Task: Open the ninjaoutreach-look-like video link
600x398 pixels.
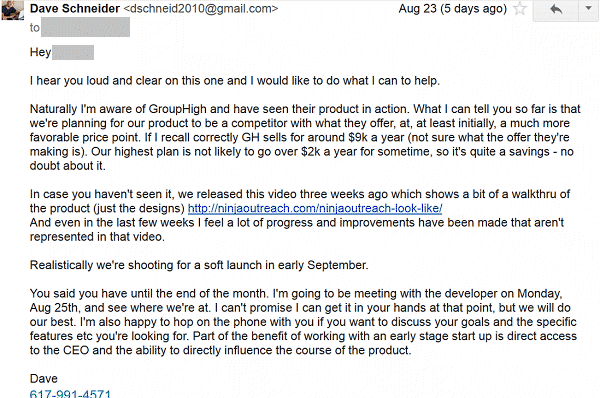Action: tap(315, 208)
